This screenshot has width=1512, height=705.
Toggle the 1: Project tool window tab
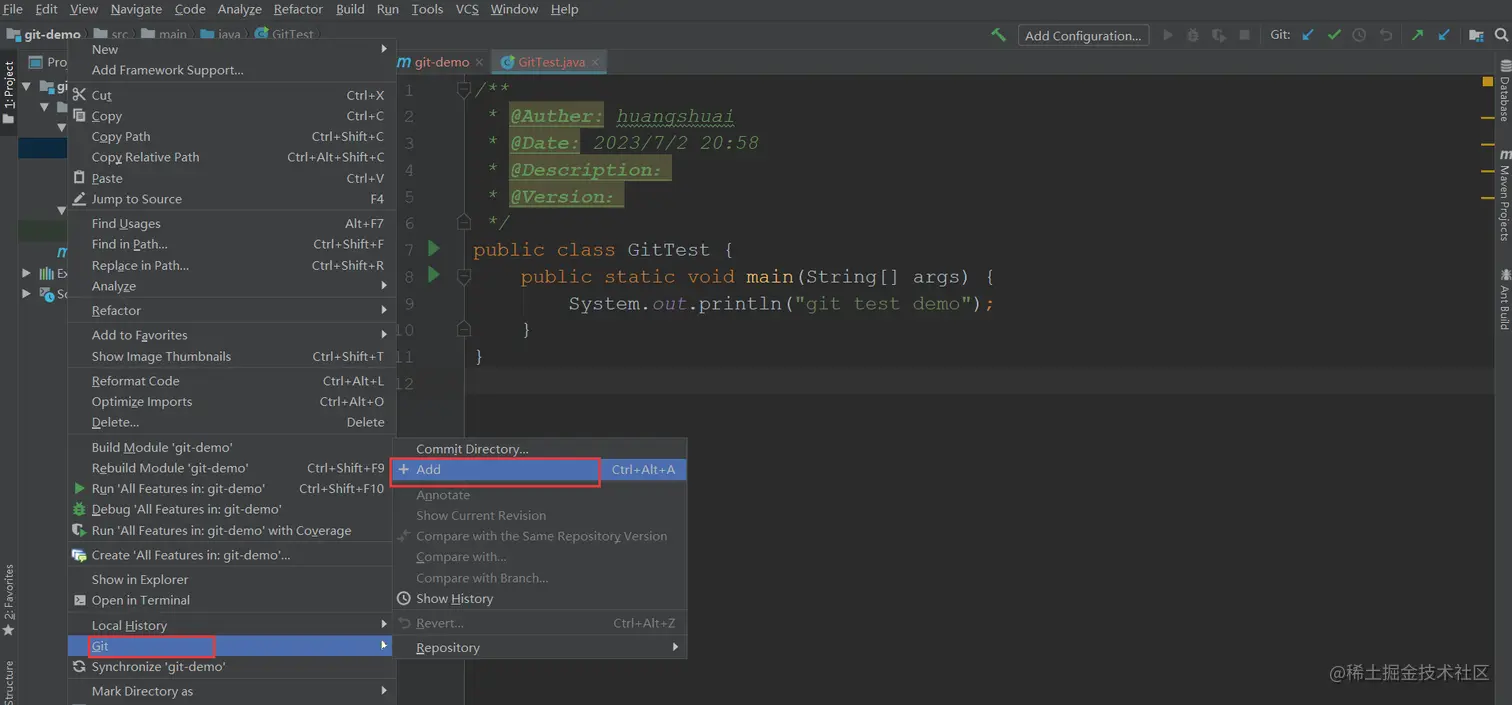click(9, 92)
